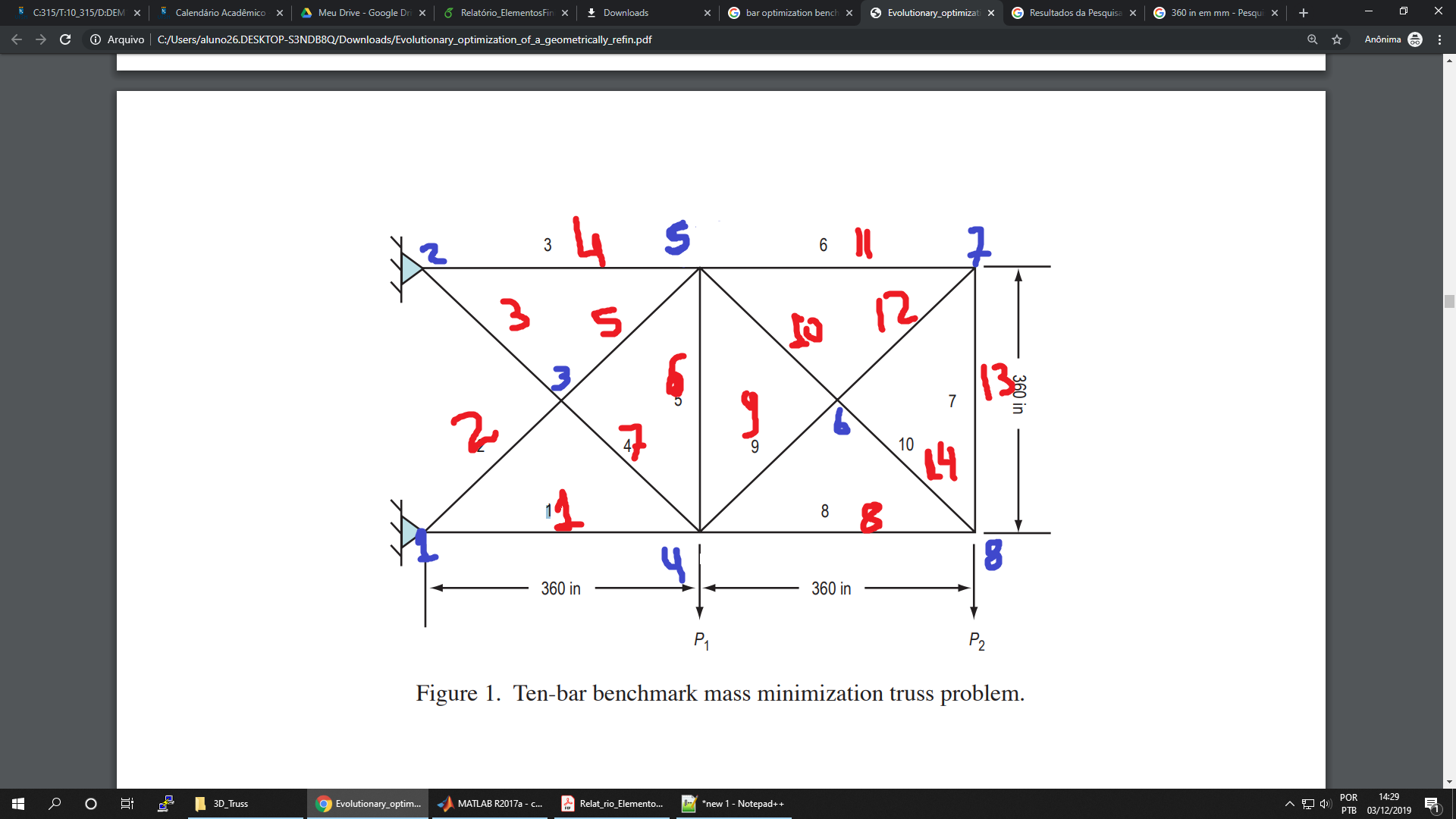This screenshot has height=819, width=1456.
Task: Click the site information icon
Action: (96, 39)
